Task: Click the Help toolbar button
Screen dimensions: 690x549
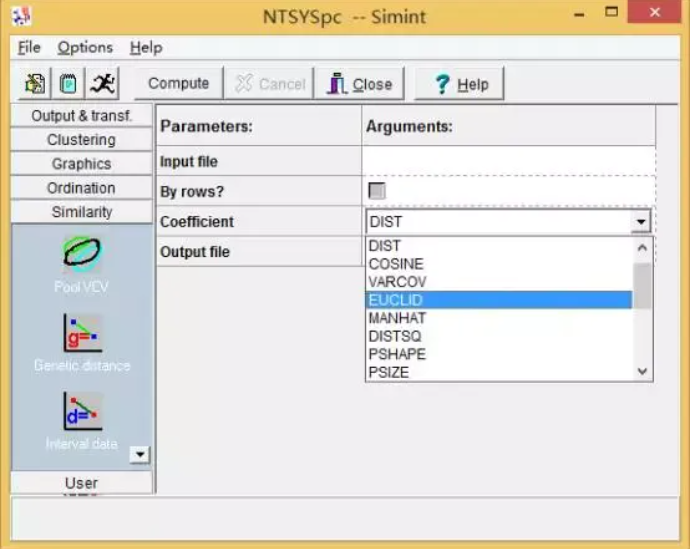Action: (x=459, y=84)
